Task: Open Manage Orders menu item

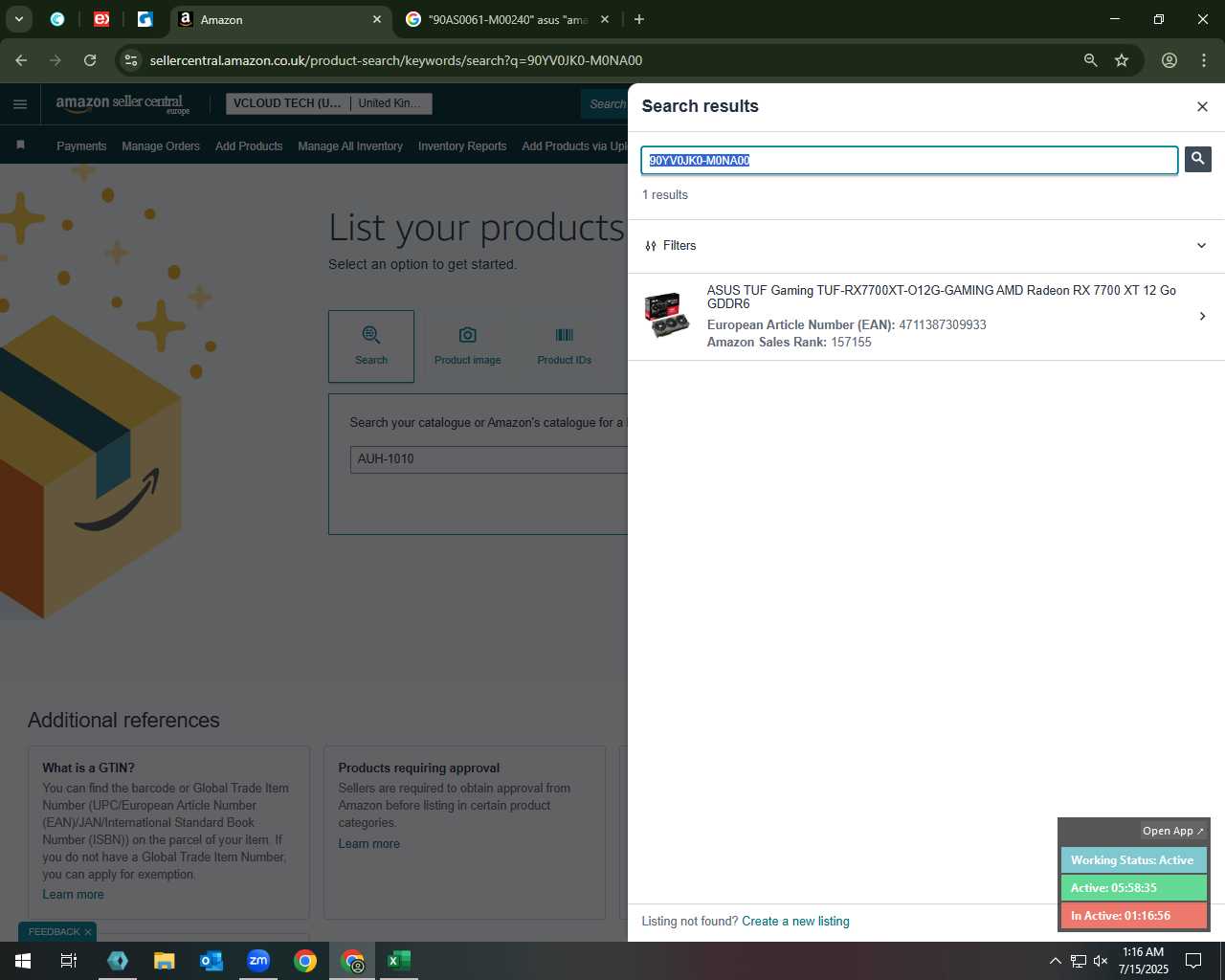Action: pos(161,146)
